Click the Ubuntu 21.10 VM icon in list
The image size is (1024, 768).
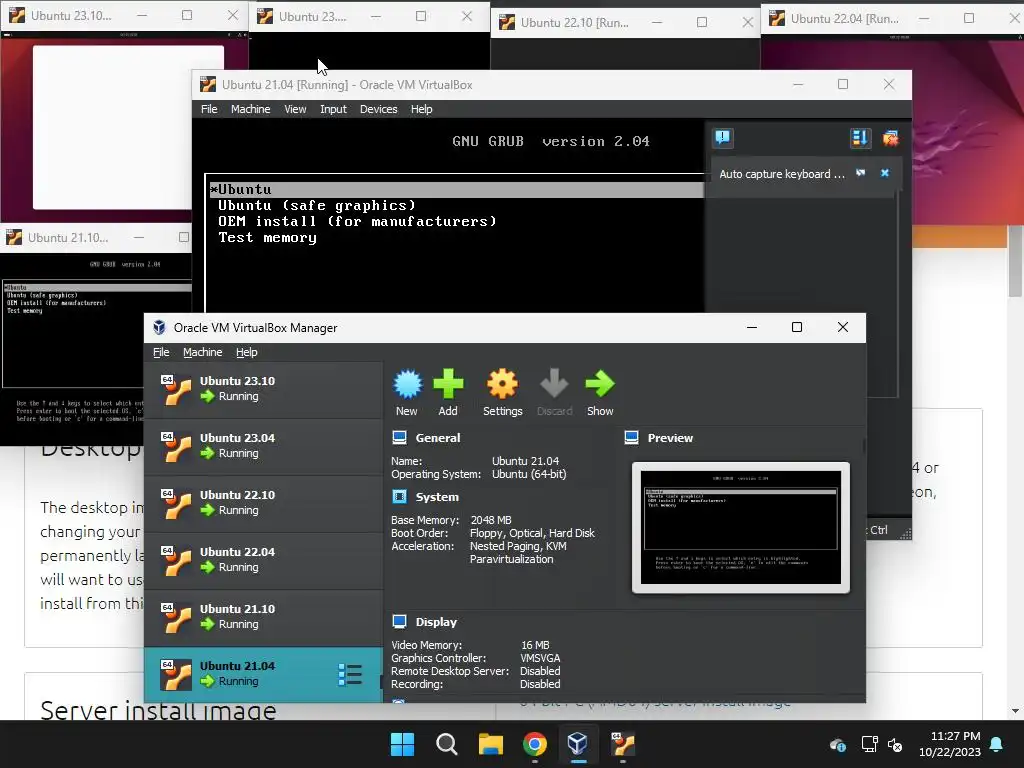click(x=176, y=617)
